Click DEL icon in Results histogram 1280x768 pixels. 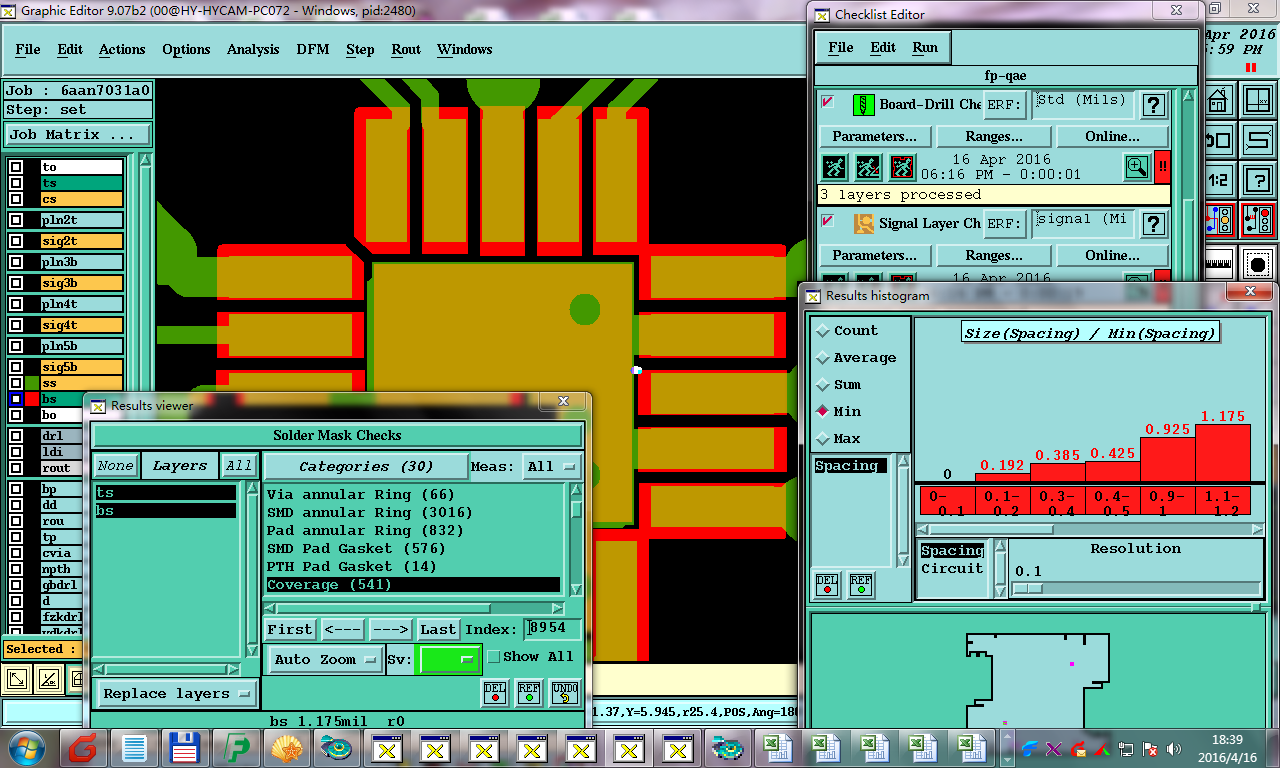[x=827, y=585]
